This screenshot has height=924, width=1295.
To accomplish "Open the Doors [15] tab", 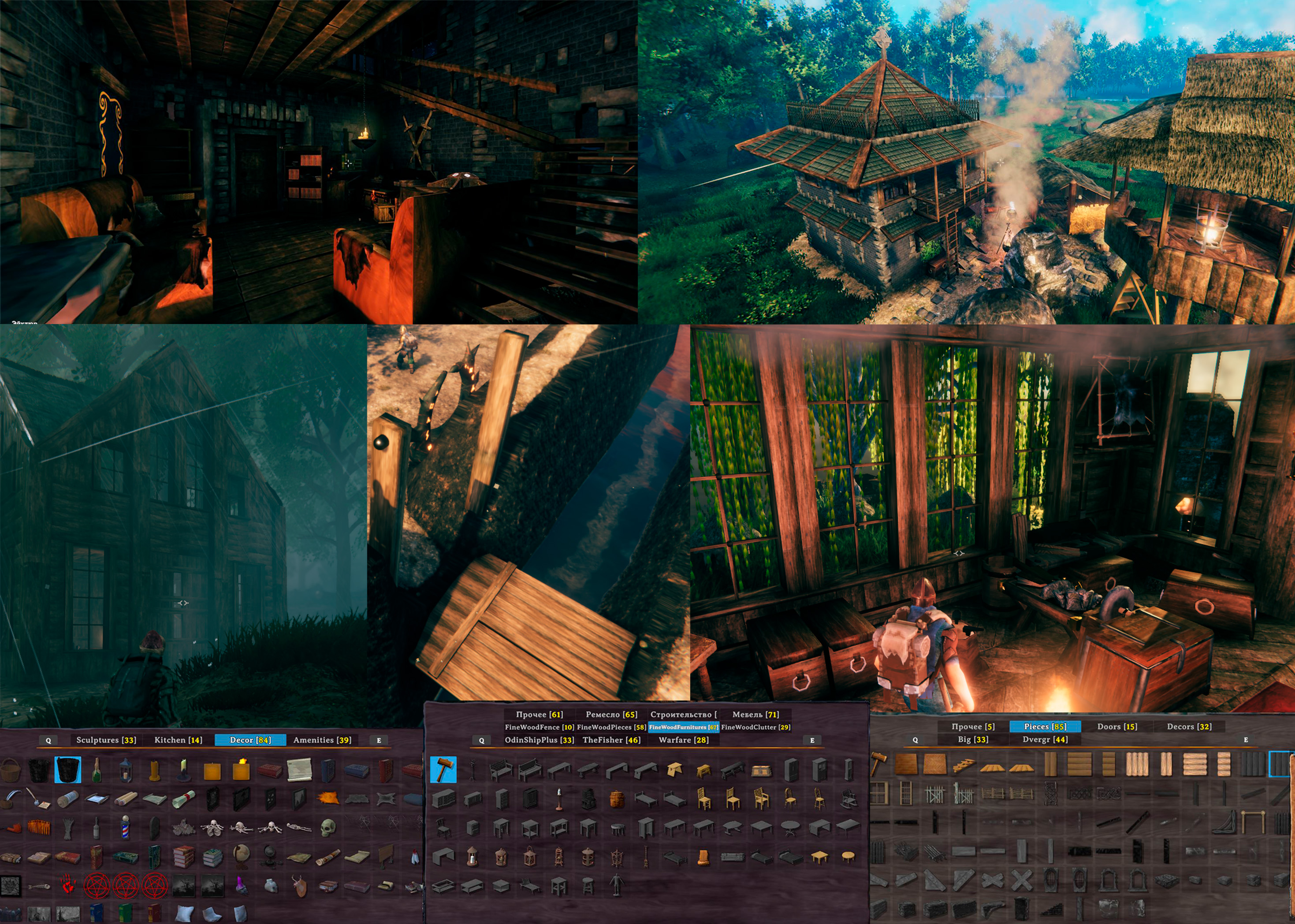I will 1117,727.
